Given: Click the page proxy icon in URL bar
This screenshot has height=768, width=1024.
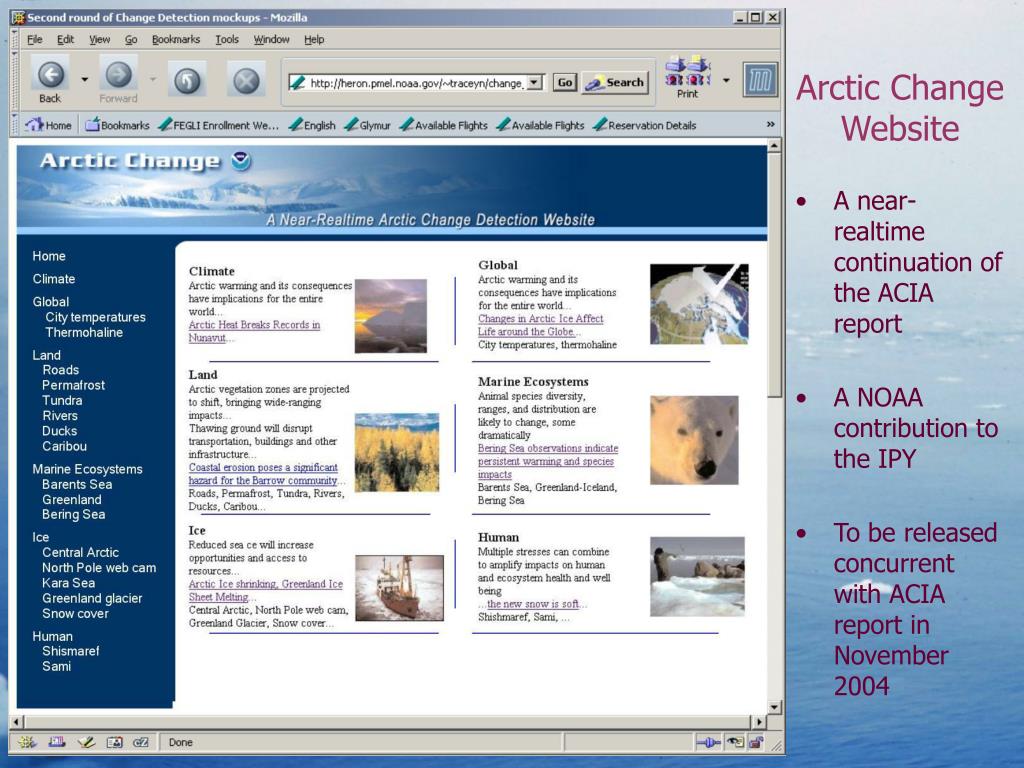Looking at the screenshot, I should 298,82.
